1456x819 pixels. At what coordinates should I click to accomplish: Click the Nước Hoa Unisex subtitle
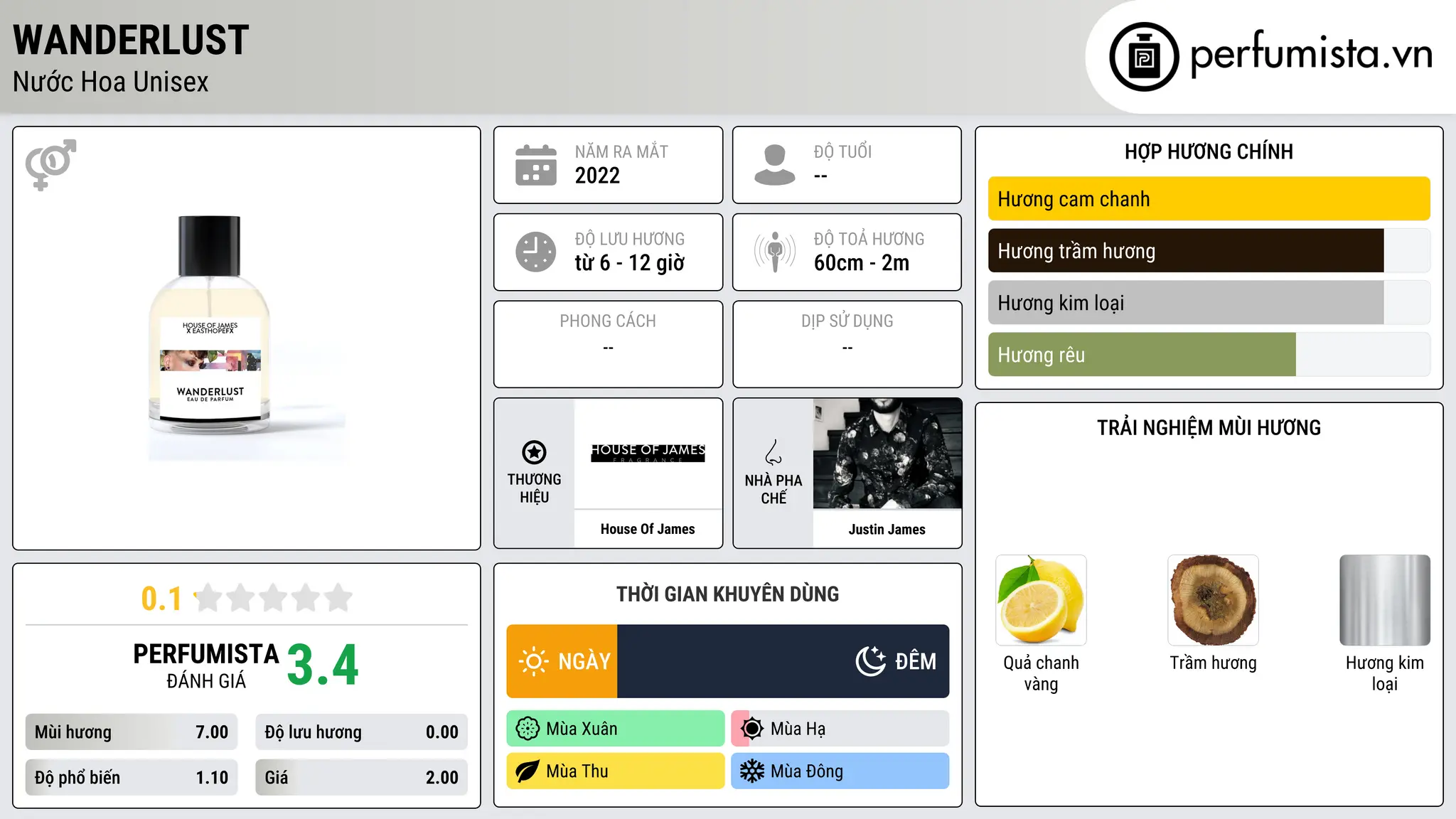110,82
